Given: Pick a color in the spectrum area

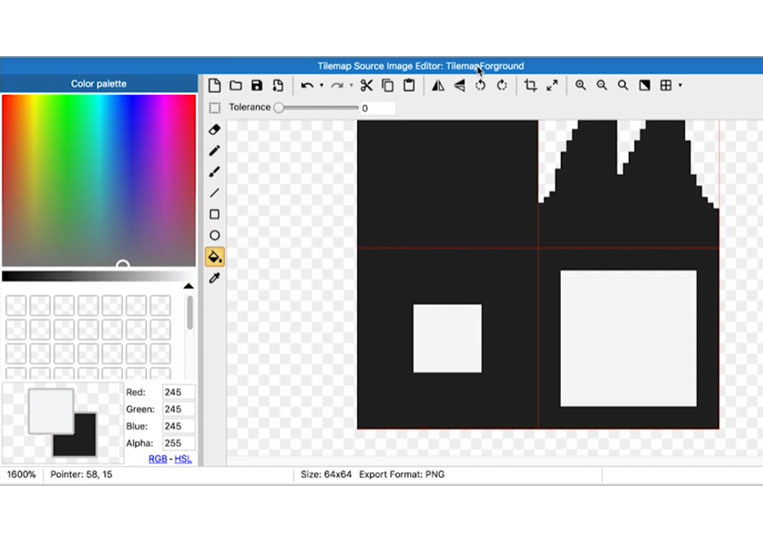Looking at the screenshot, I should point(99,180).
